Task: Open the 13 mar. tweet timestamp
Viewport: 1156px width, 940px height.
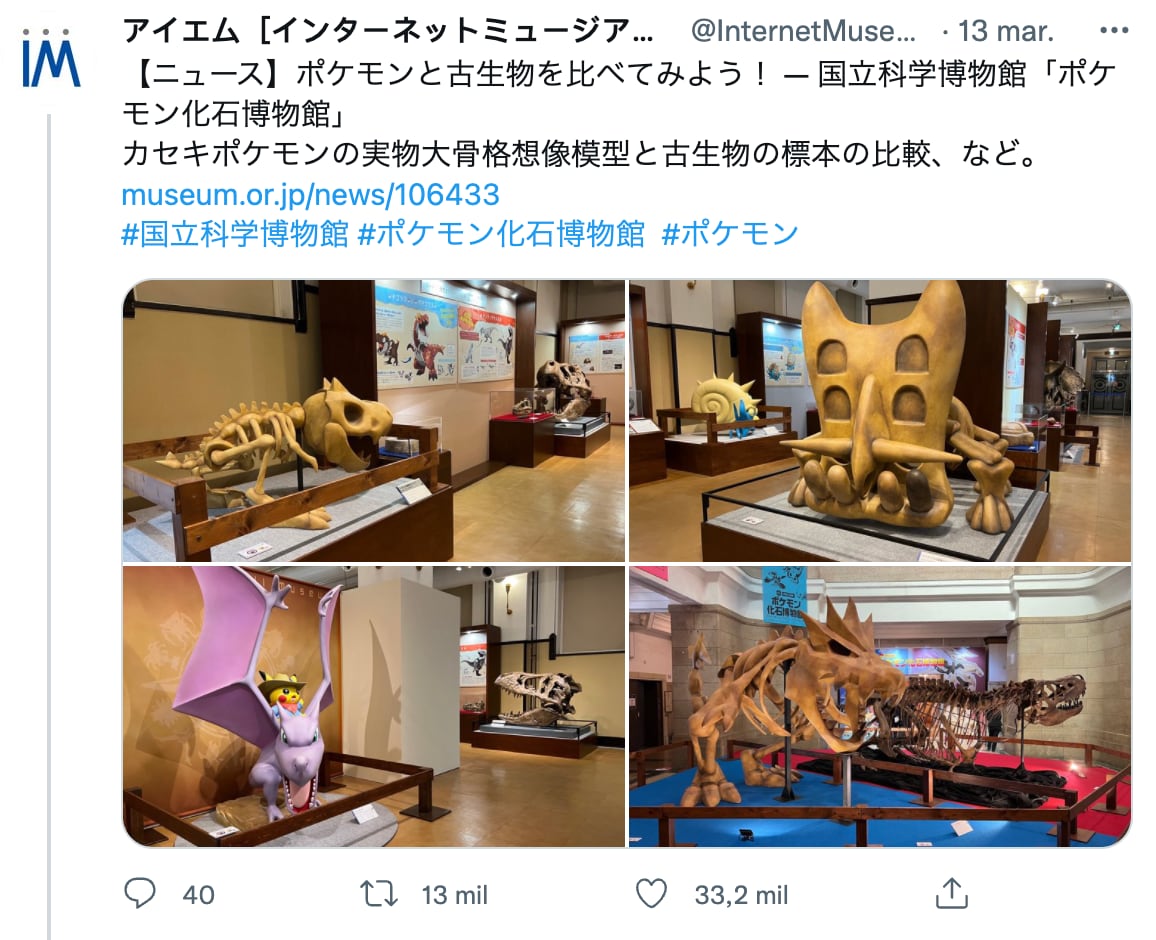Action: point(1006,31)
